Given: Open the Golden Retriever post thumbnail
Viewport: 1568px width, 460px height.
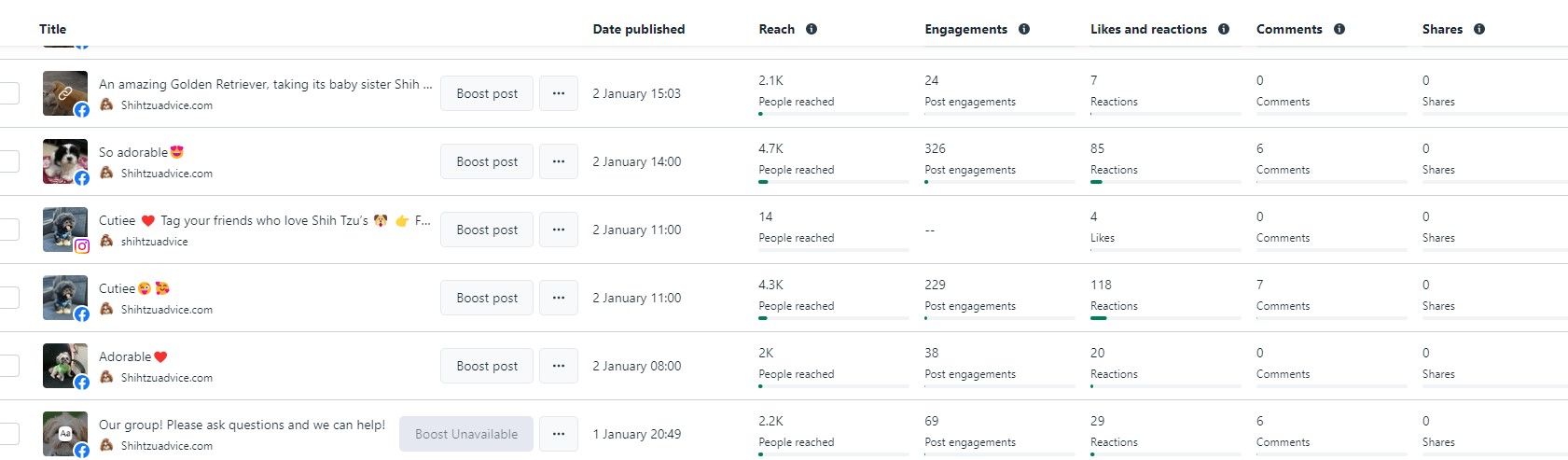Looking at the screenshot, I should [x=65, y=92].
